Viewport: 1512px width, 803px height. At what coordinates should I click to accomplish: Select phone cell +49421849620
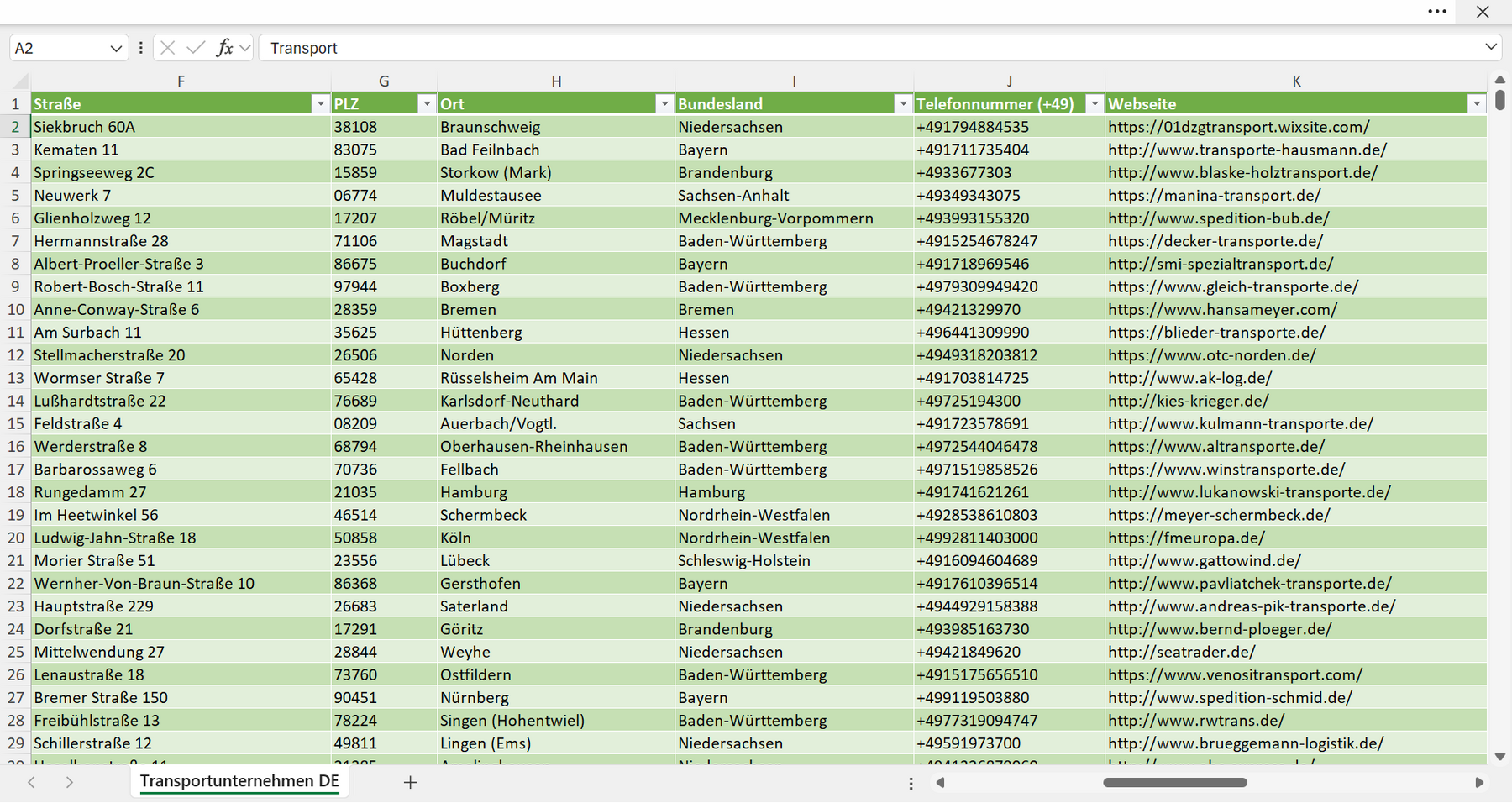point(1009,652)
